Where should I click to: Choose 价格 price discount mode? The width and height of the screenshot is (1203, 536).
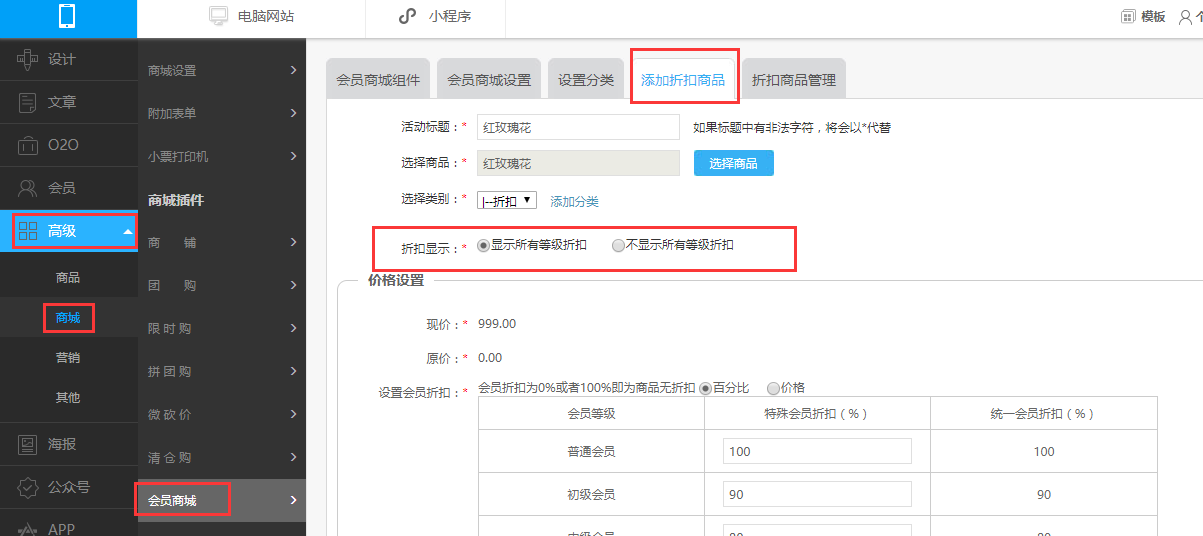point(773,388)
